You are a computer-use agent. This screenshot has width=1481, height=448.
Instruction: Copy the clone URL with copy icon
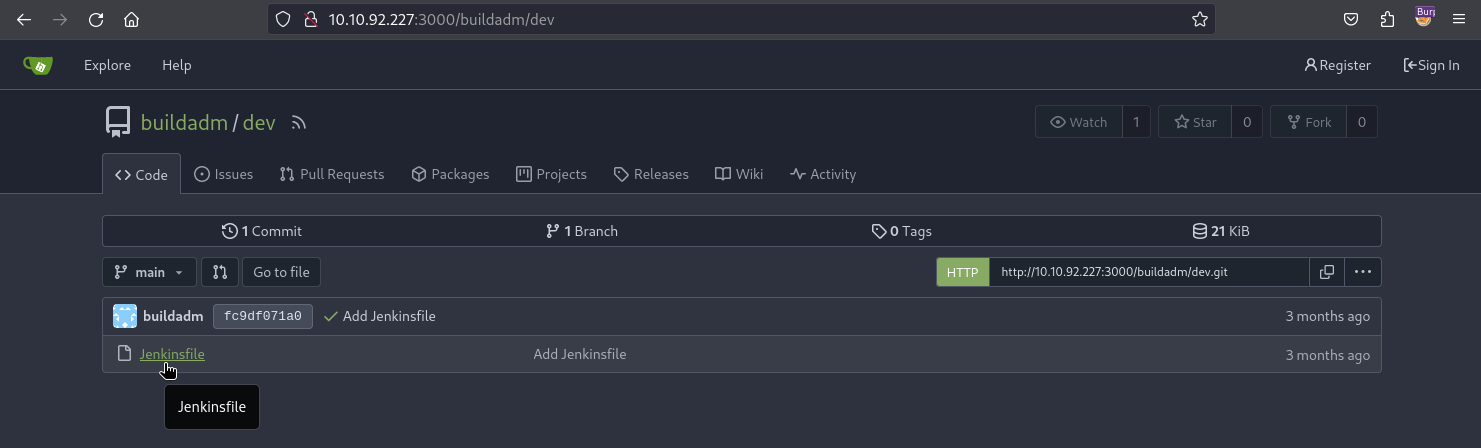(x=1327, y=272)
